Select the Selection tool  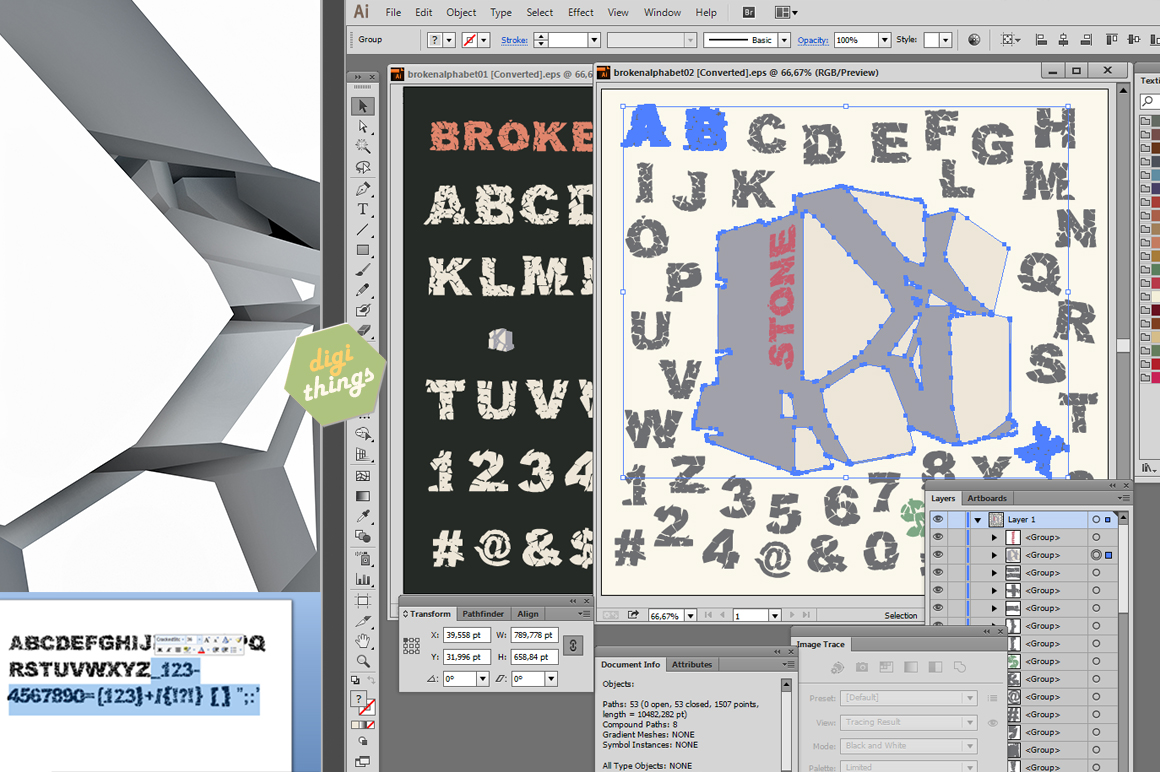[362, 106]
